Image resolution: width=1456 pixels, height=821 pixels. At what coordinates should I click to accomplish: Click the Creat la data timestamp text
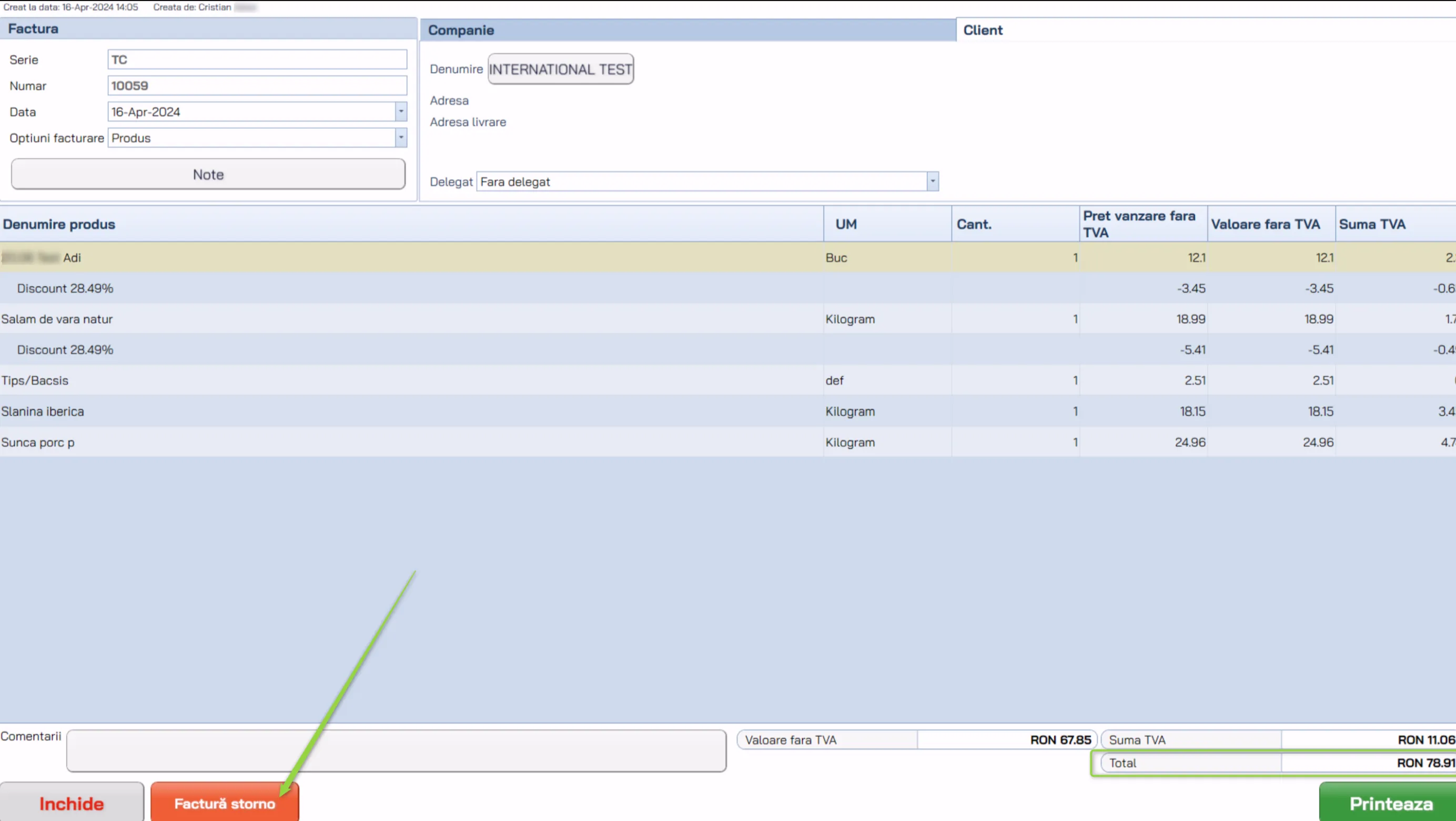(70, 7)
